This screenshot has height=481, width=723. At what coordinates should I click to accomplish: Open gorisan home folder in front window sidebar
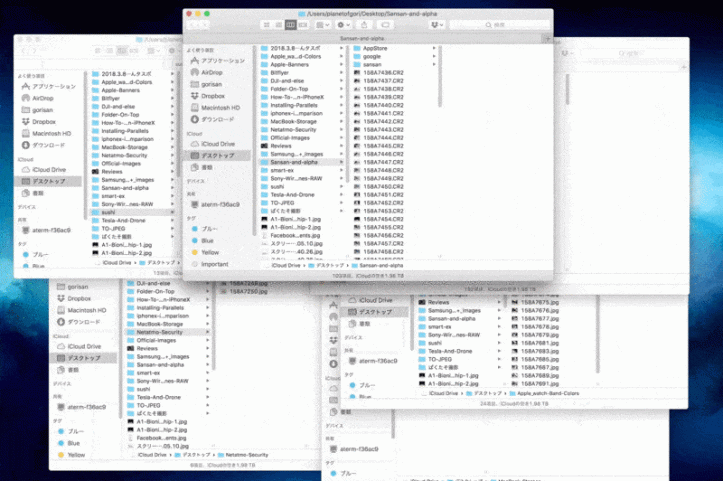coord(207,84)
